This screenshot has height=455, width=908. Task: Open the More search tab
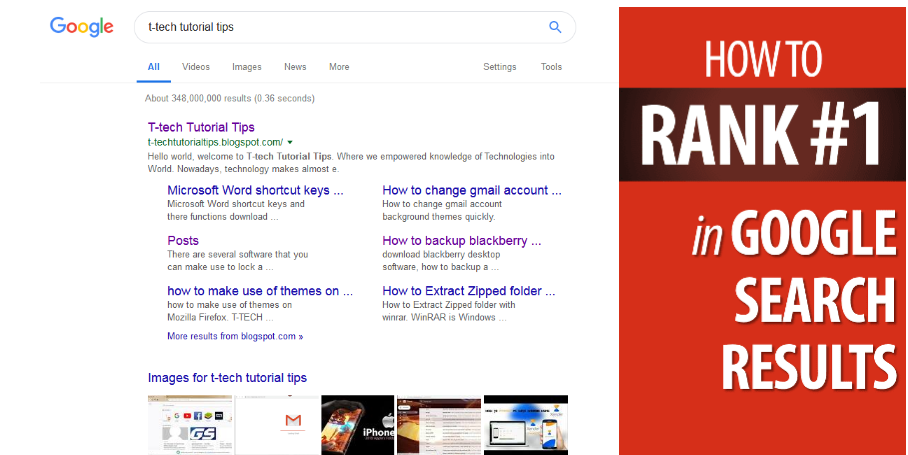339,67
